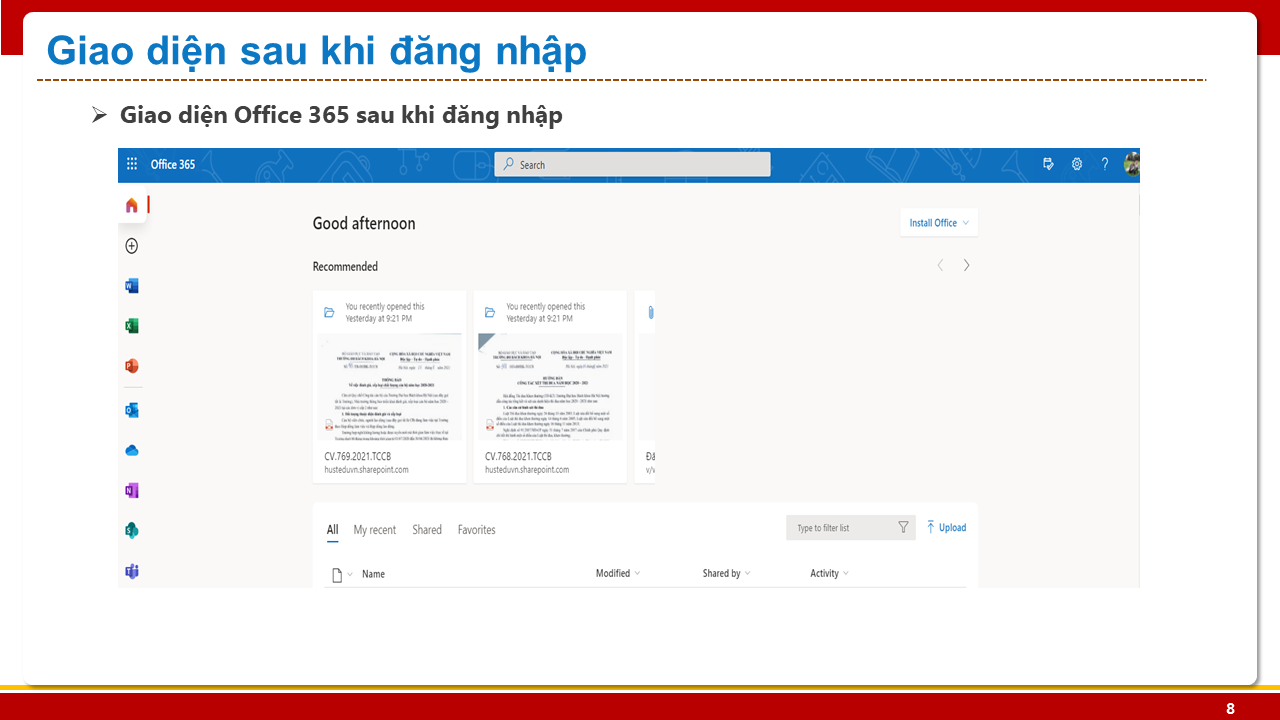Expand the Install Office dropdown

pyautogui.click(x=938, y=223)
